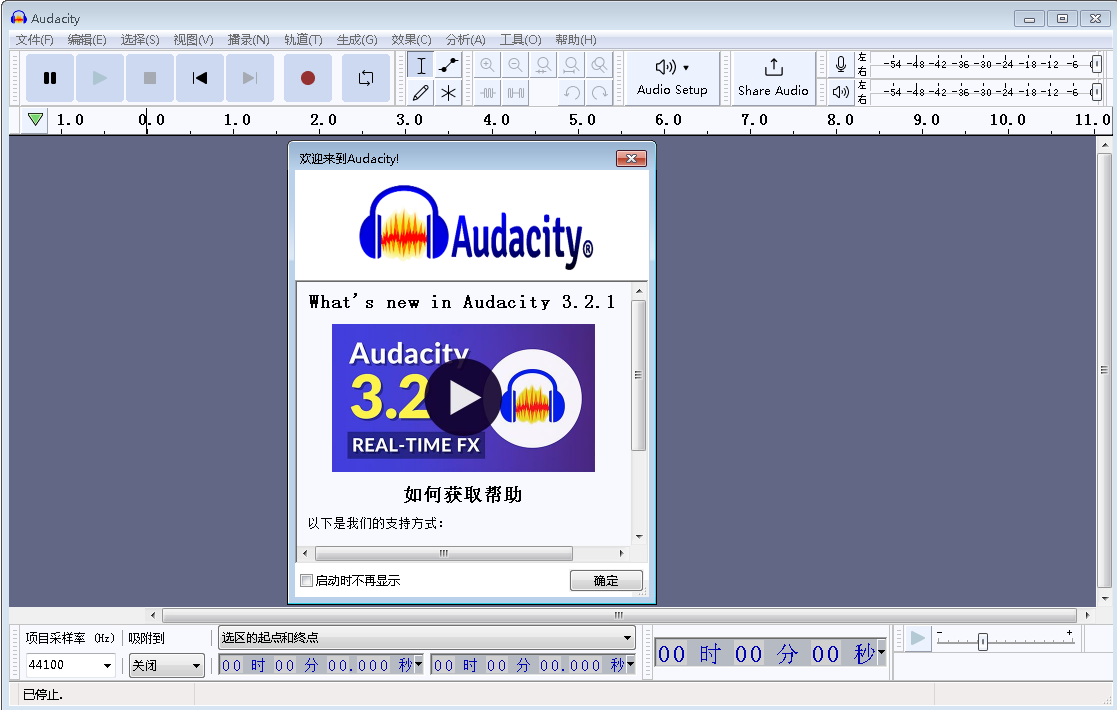The height and width of the screenshot is (710, 1117).
Task: Click the 已停止. status bar text
Action: tap(43, 694)
